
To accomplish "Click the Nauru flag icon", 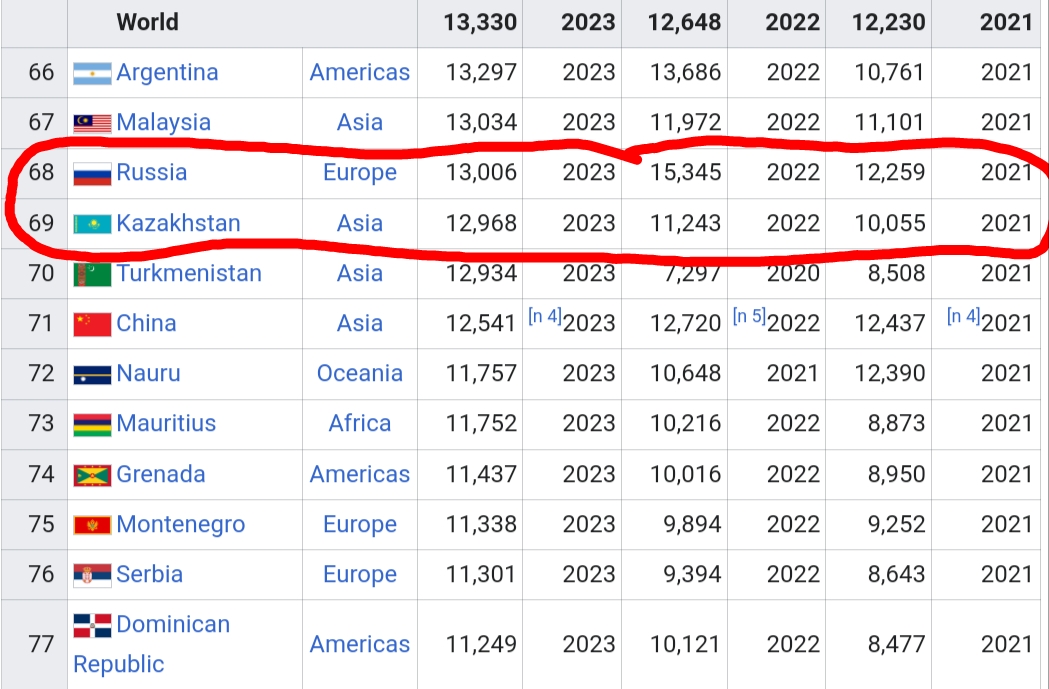I will click(x=92, y=375).
